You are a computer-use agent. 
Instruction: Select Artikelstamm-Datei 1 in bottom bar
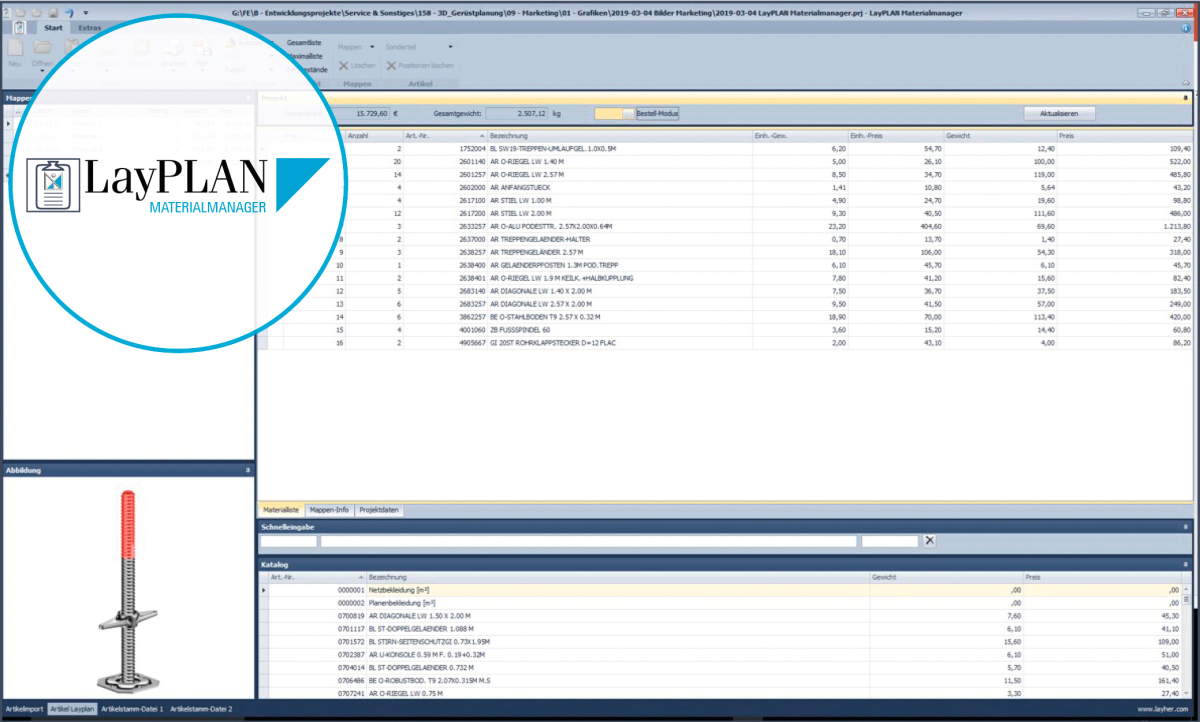coord(132,709)
